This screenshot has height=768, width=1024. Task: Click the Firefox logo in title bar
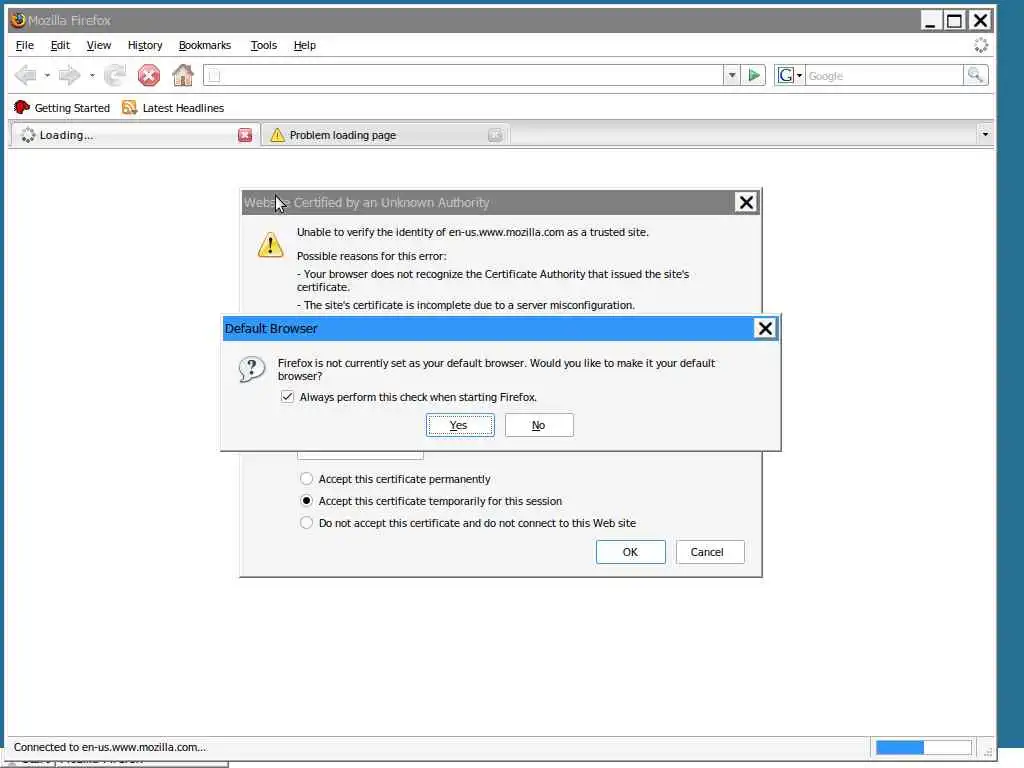(x=18, y=20)
